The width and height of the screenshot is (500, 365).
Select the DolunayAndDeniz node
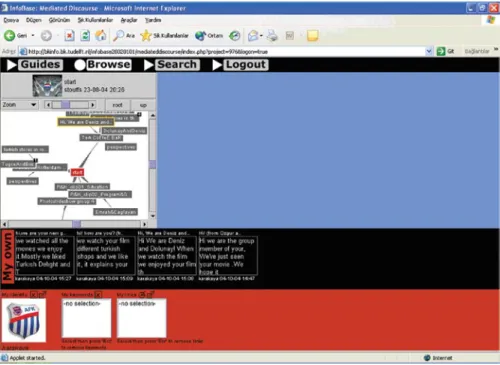[x=124, y=131]
